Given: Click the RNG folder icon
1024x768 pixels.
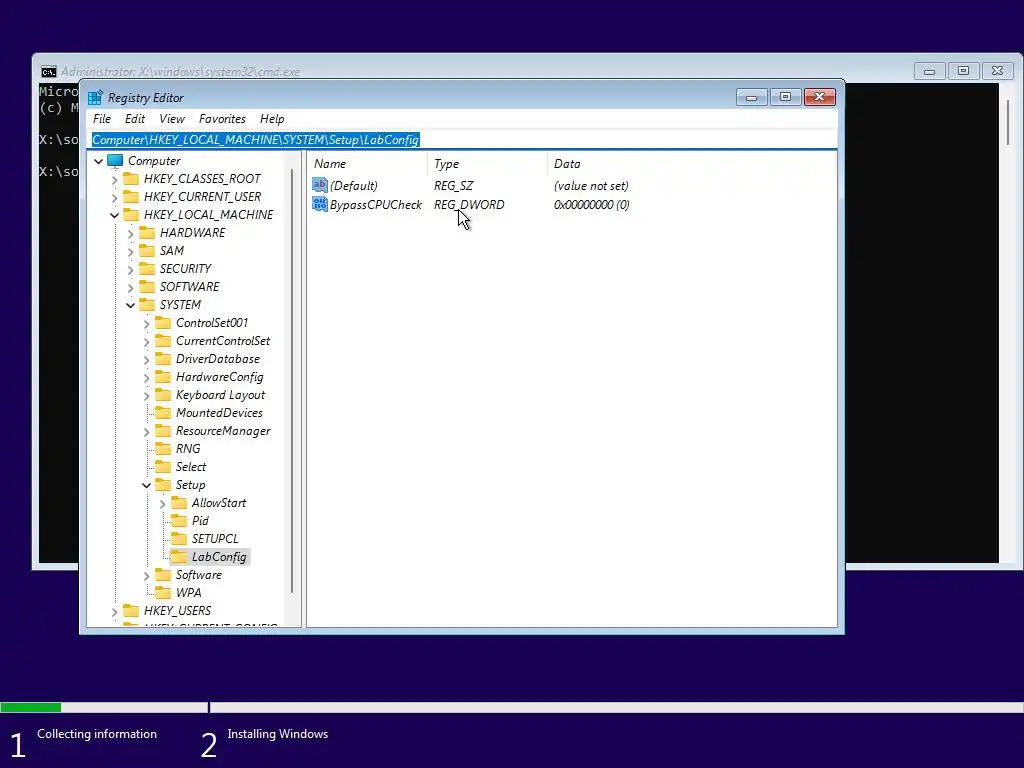Looking at the screenshot, I should tap(163, 449).
